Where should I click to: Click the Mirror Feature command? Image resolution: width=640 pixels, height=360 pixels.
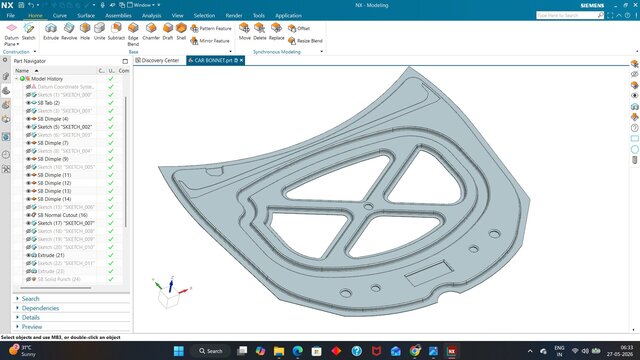pos(210,41)
